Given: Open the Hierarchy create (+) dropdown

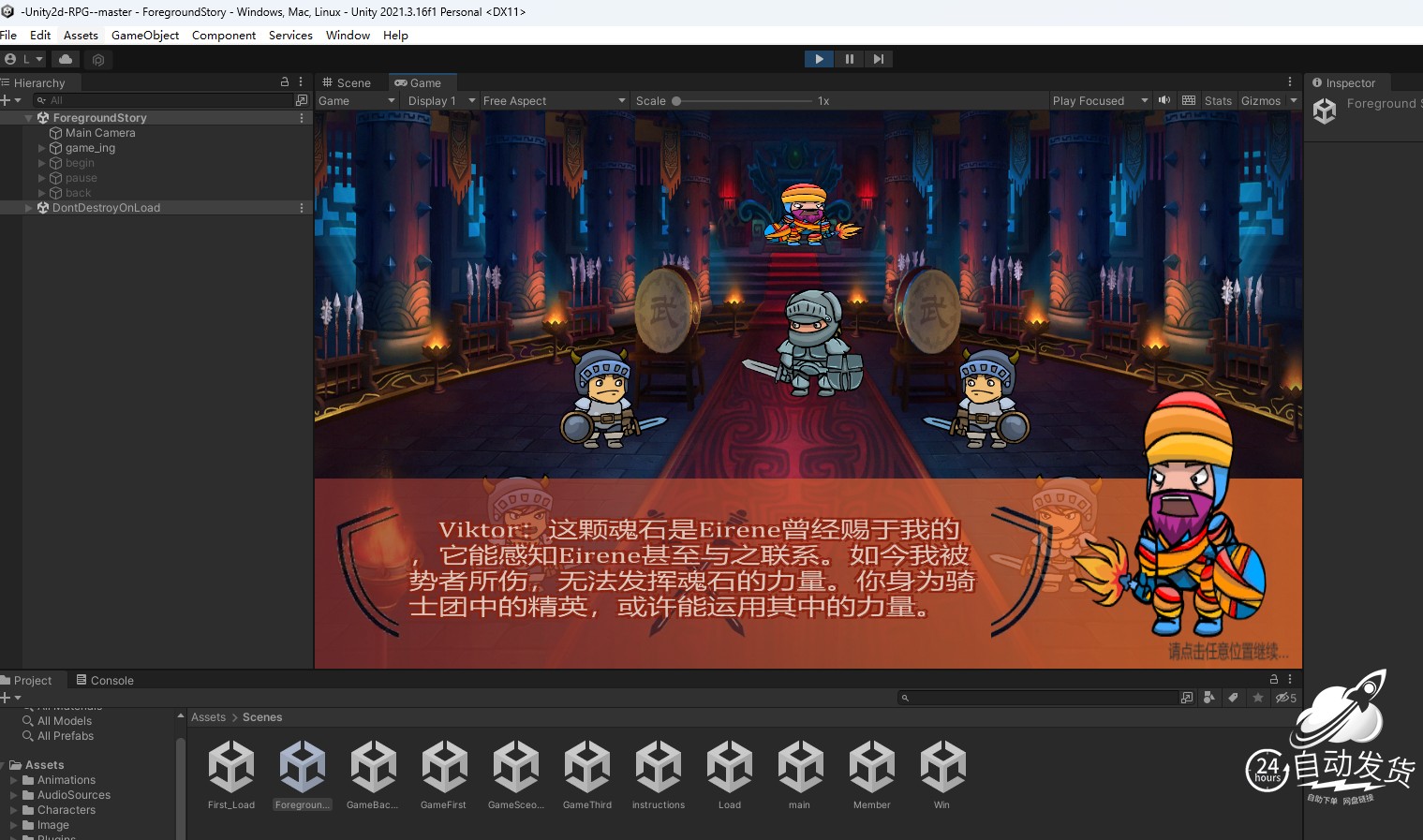Looking at the screenshot, I should point(10,100).
